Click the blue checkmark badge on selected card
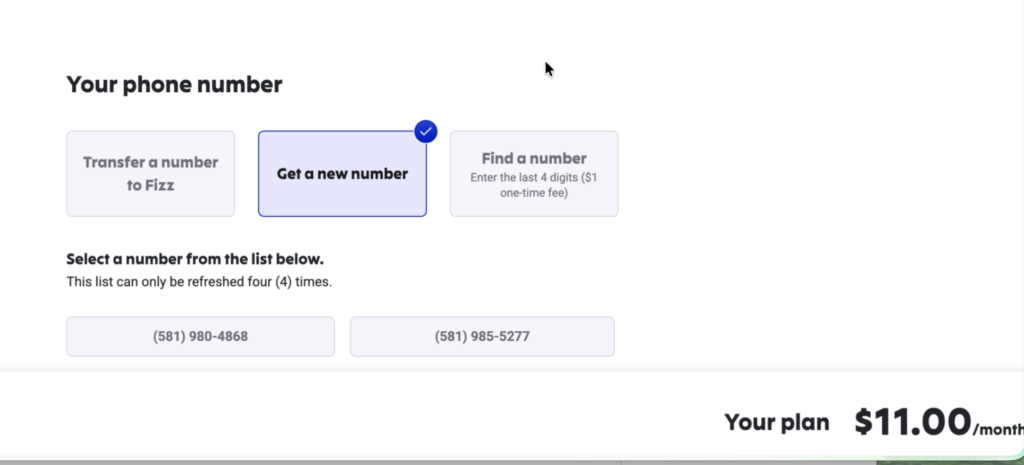 (426, 131)
